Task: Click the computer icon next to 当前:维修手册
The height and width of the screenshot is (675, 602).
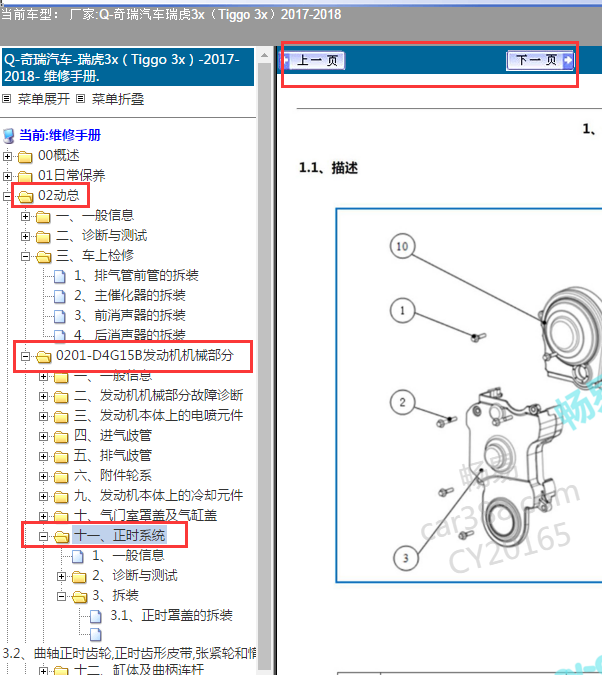Action: point(9,136)
